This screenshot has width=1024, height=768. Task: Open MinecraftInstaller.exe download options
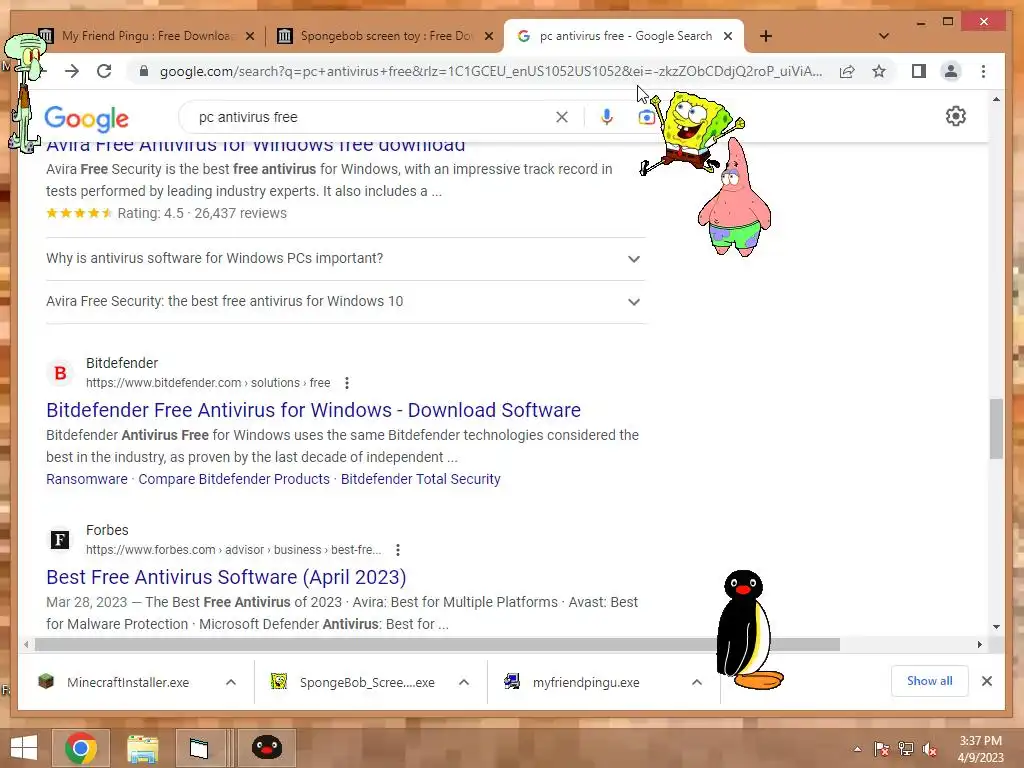(231, 682)
